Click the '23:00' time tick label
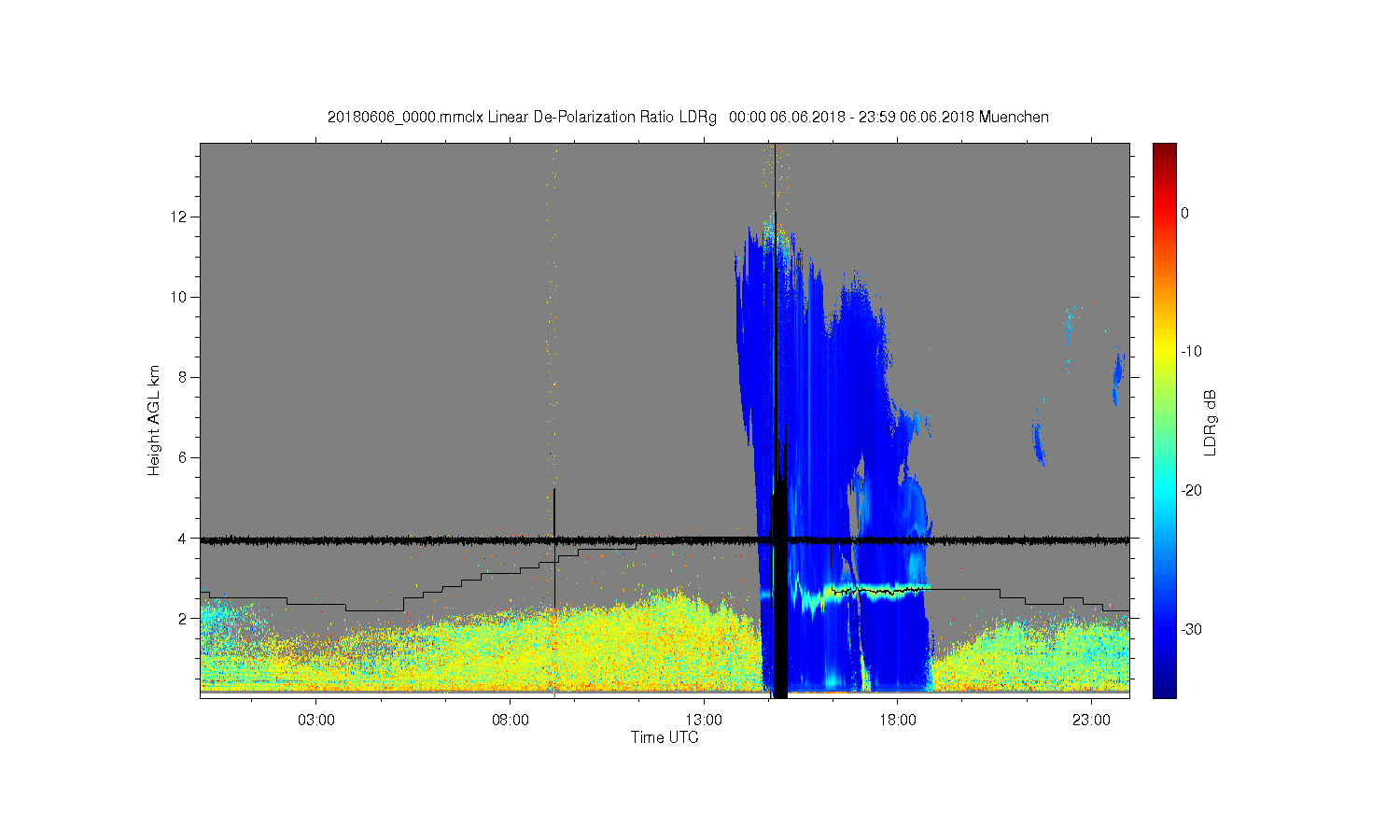Viewport: 1400px width, 840px height. point(1091,721)
